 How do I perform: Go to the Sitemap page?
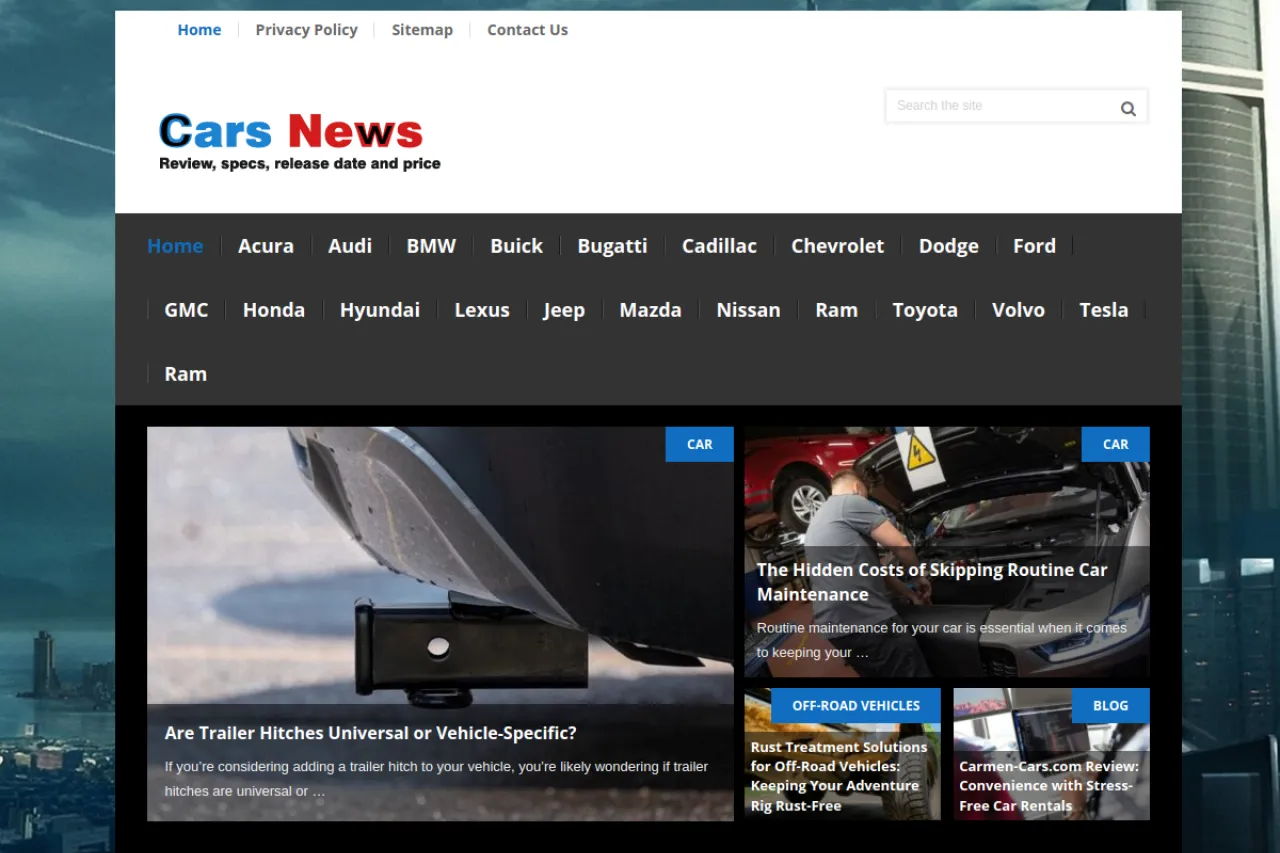pyautogui.click(x=422, y=30)
